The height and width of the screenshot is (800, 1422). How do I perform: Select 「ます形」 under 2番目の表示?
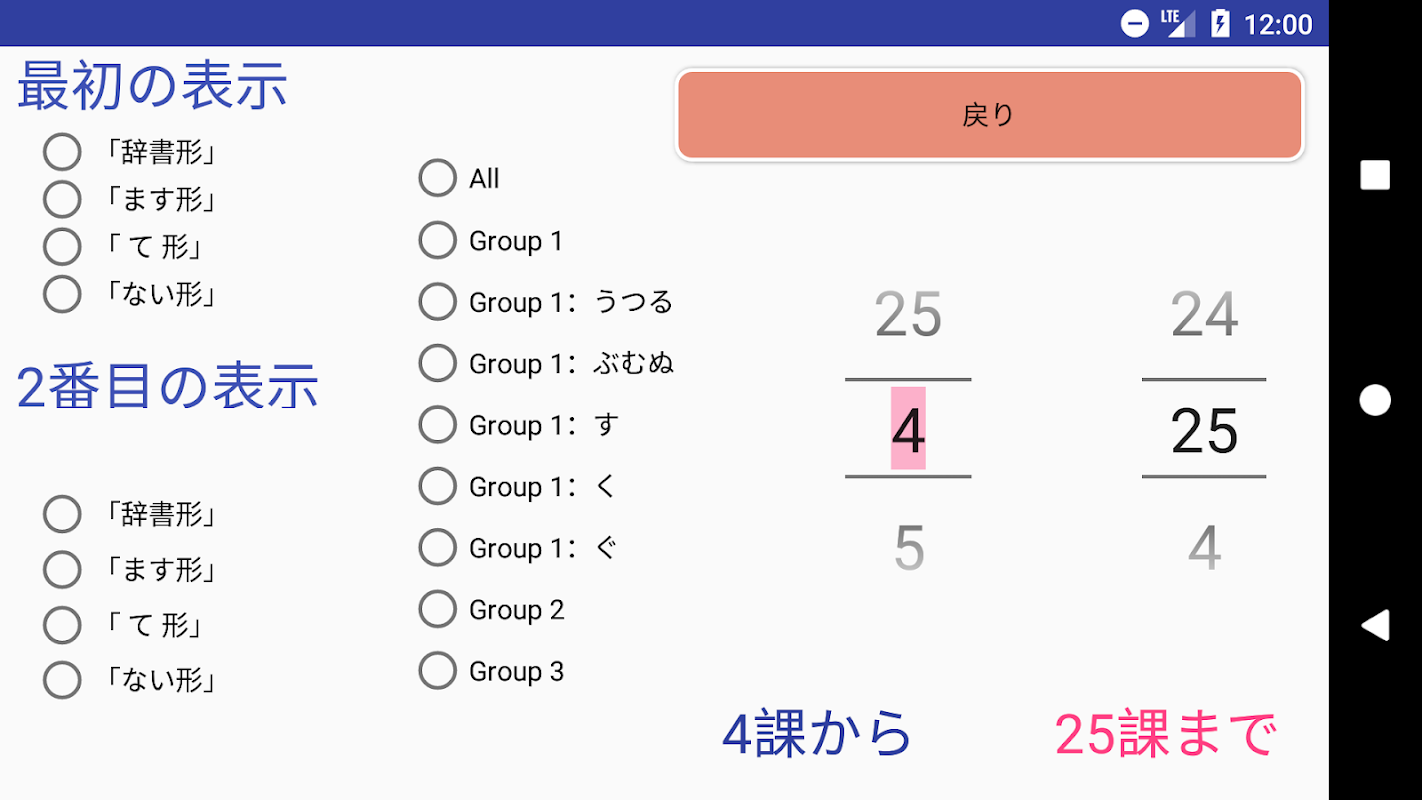62,570
